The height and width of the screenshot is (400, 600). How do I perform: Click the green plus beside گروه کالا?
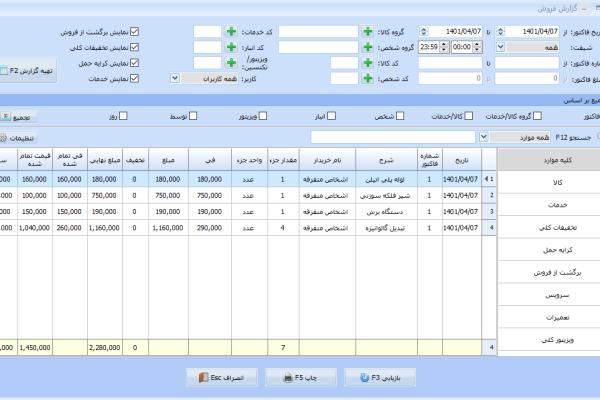coord(368,31)
